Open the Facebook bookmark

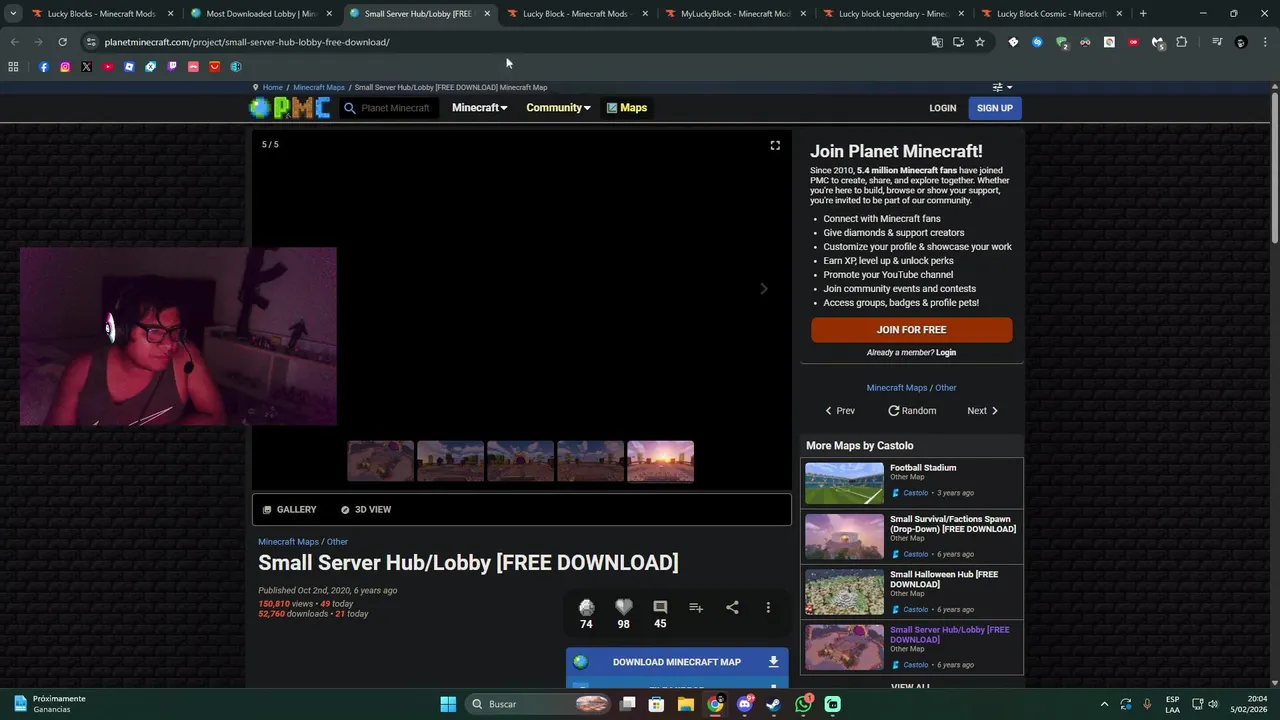point(43,67)
